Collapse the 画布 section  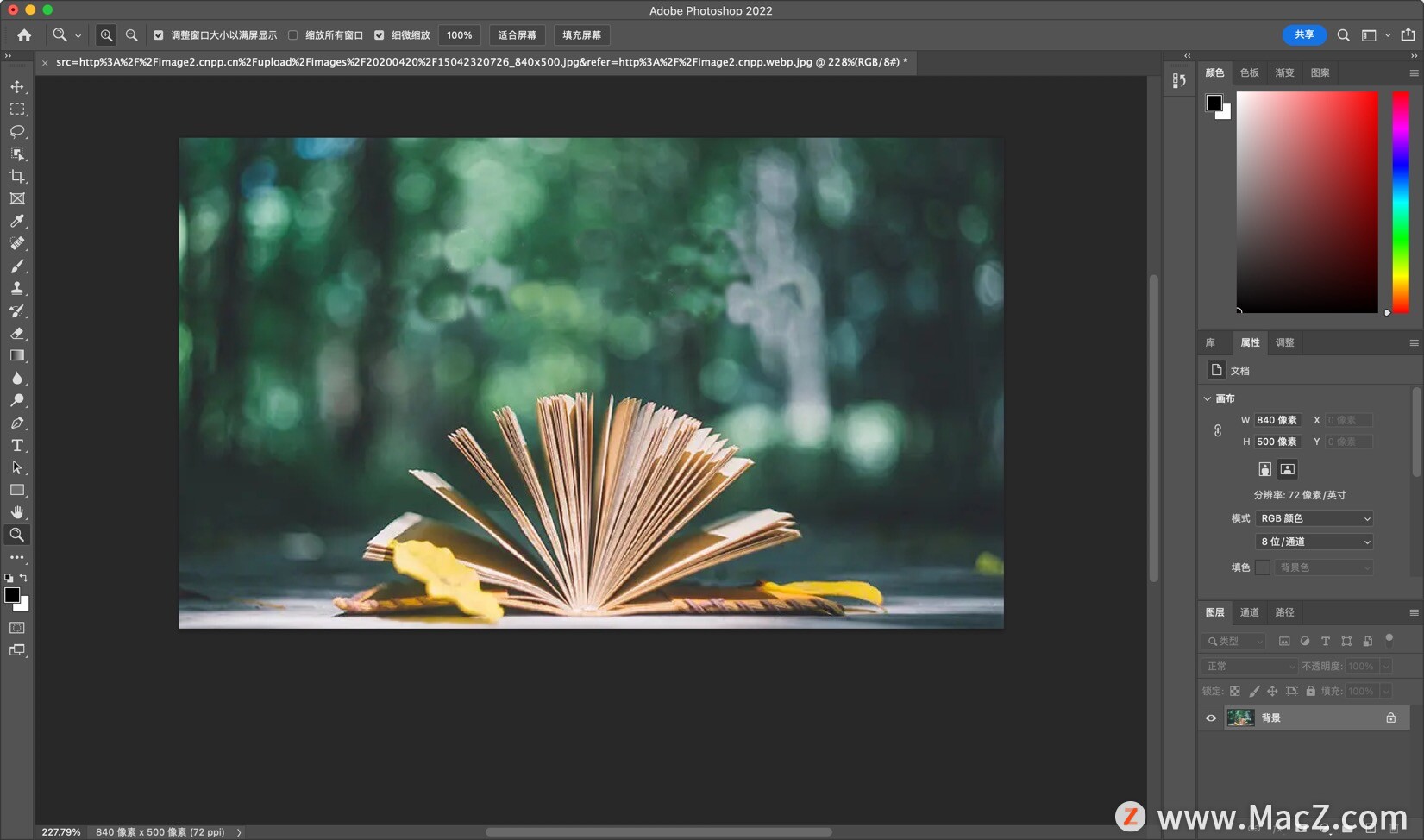coord(1208,398)
